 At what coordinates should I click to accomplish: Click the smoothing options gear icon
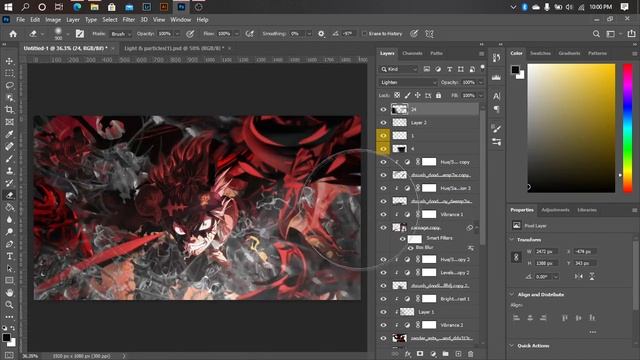pos(321,34)
